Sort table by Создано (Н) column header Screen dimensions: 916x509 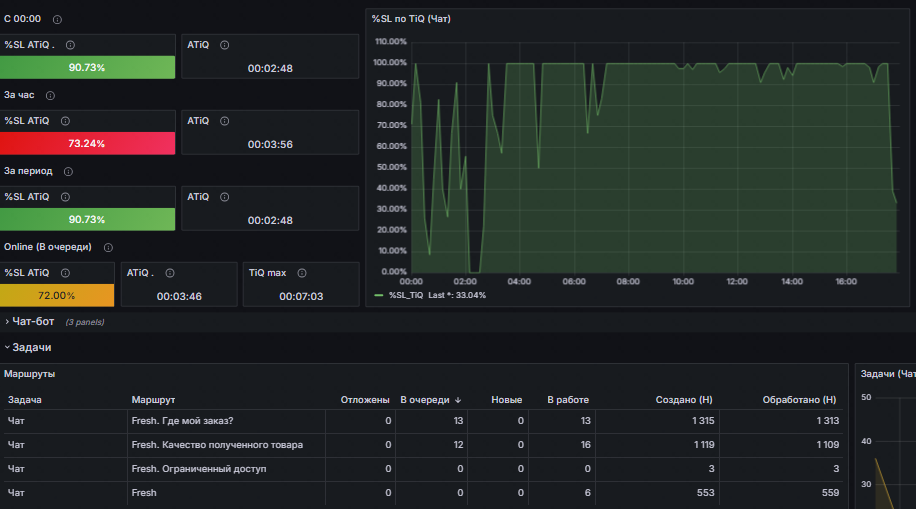click(683, 400)
